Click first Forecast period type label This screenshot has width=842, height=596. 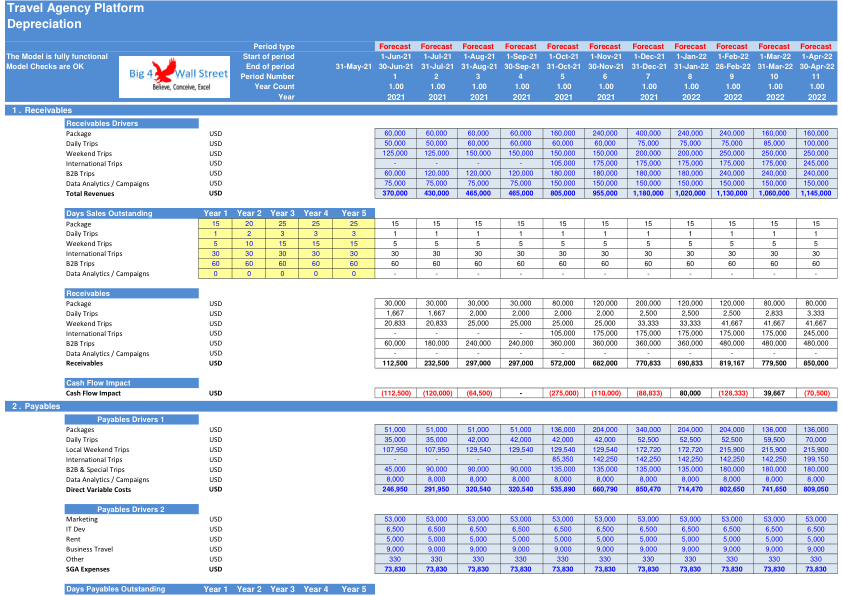click(395, 47)
